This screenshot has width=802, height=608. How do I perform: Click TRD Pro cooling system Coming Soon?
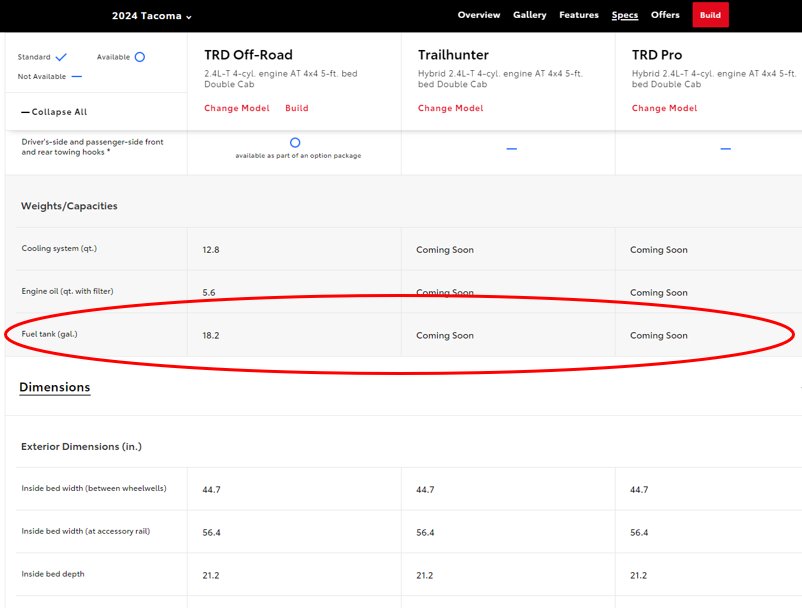tap(659, 250)
